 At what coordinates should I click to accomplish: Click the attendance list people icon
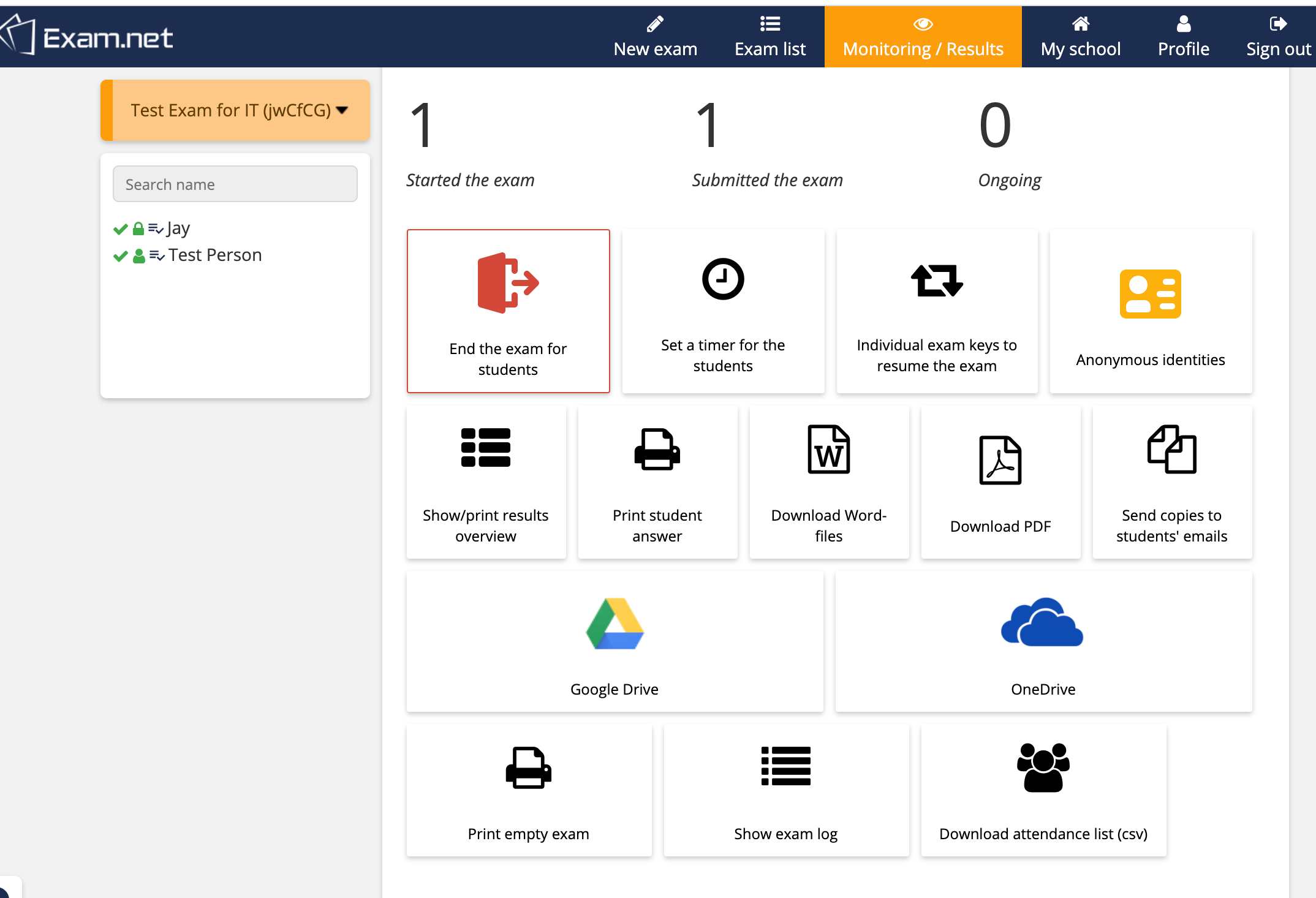pos(1043,768)
